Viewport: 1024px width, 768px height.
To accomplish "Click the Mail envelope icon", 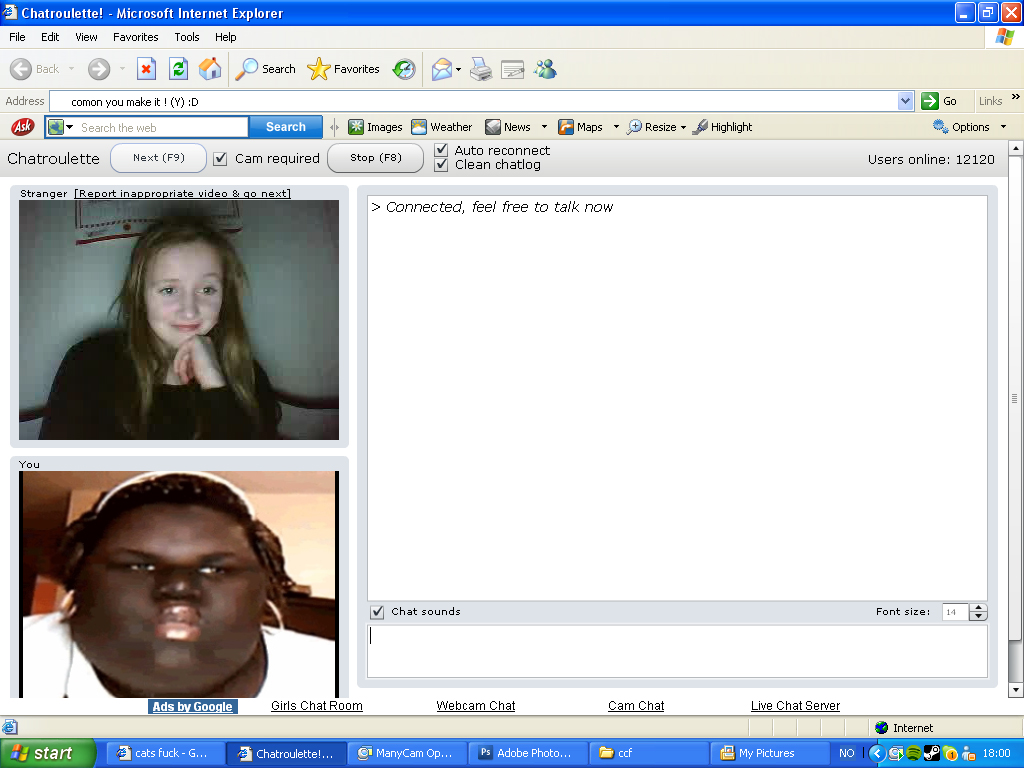I will 441,69.
